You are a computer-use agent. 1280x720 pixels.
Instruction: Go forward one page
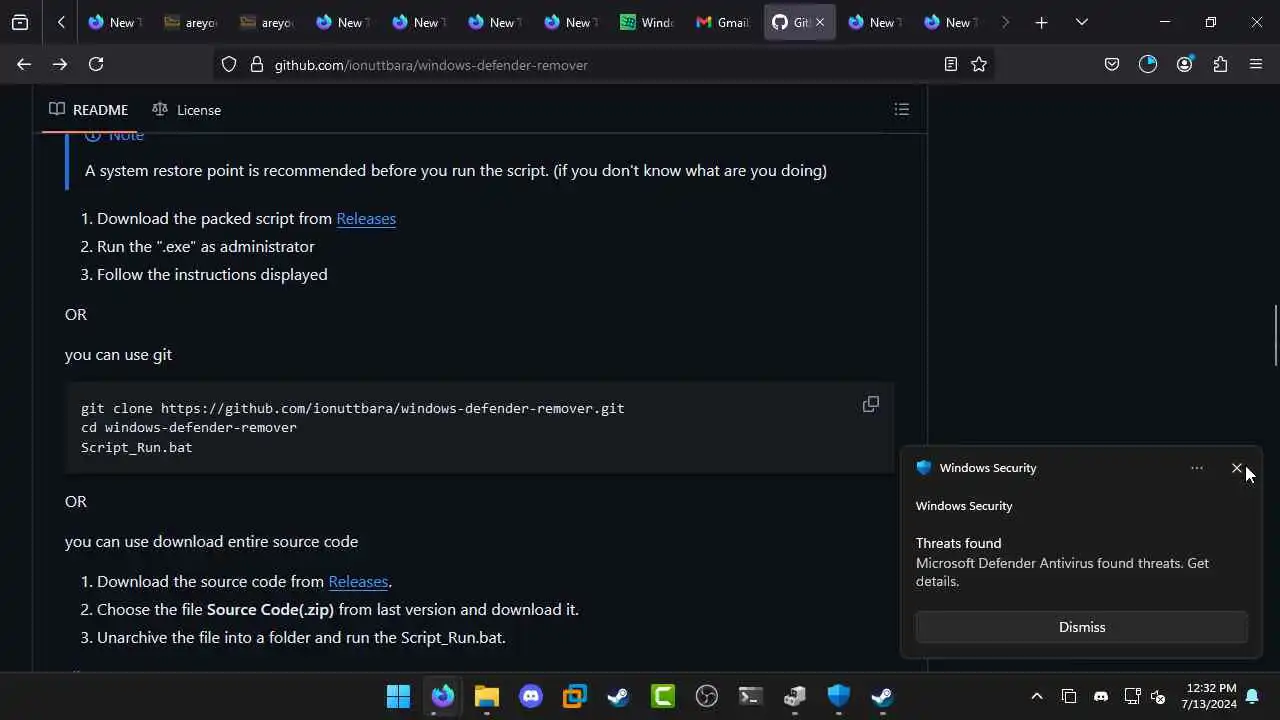(x=60, y=64)
